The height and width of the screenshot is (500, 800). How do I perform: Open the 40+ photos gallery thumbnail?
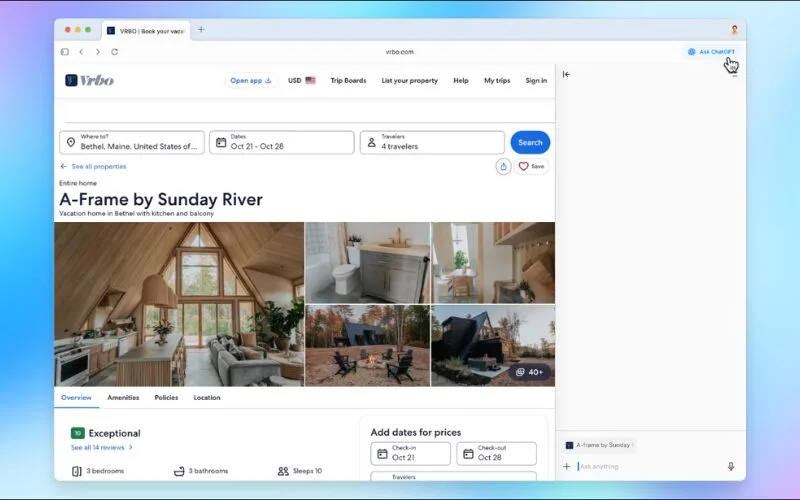(x=529, y=372)
